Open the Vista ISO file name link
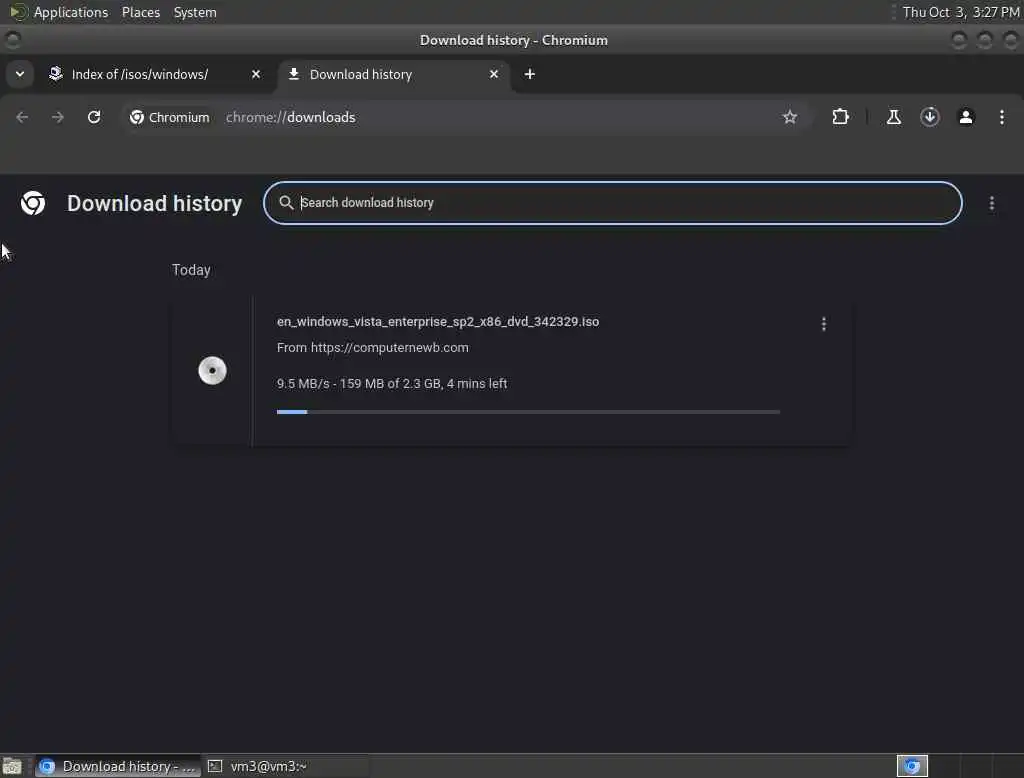The height and width of the screenshot is (778, 1024). pos(438,321)
